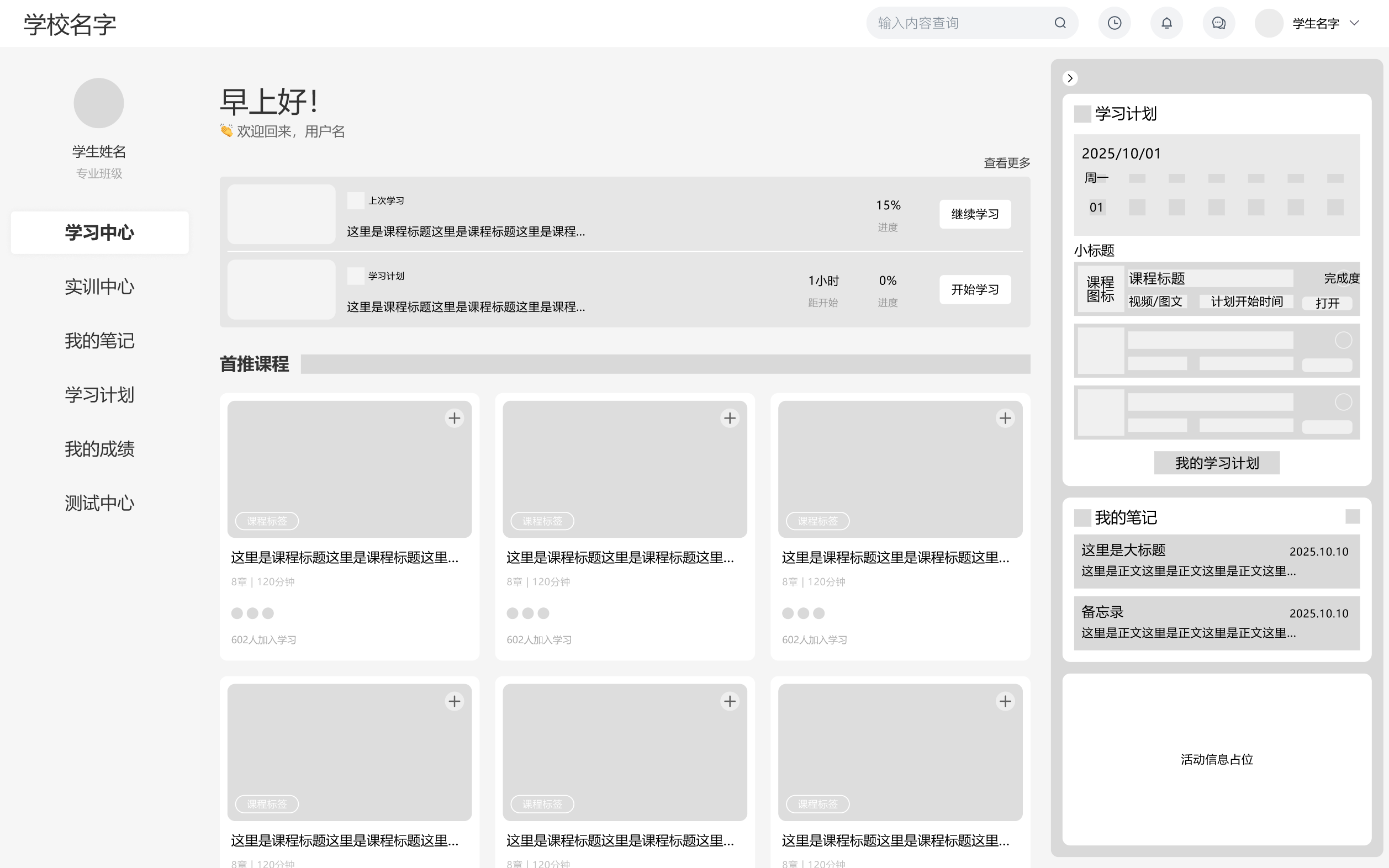Screen dimensions: 1389x868
Task: Open 我的成绩 in the sidebar menu
Action: tap(99, 449)
